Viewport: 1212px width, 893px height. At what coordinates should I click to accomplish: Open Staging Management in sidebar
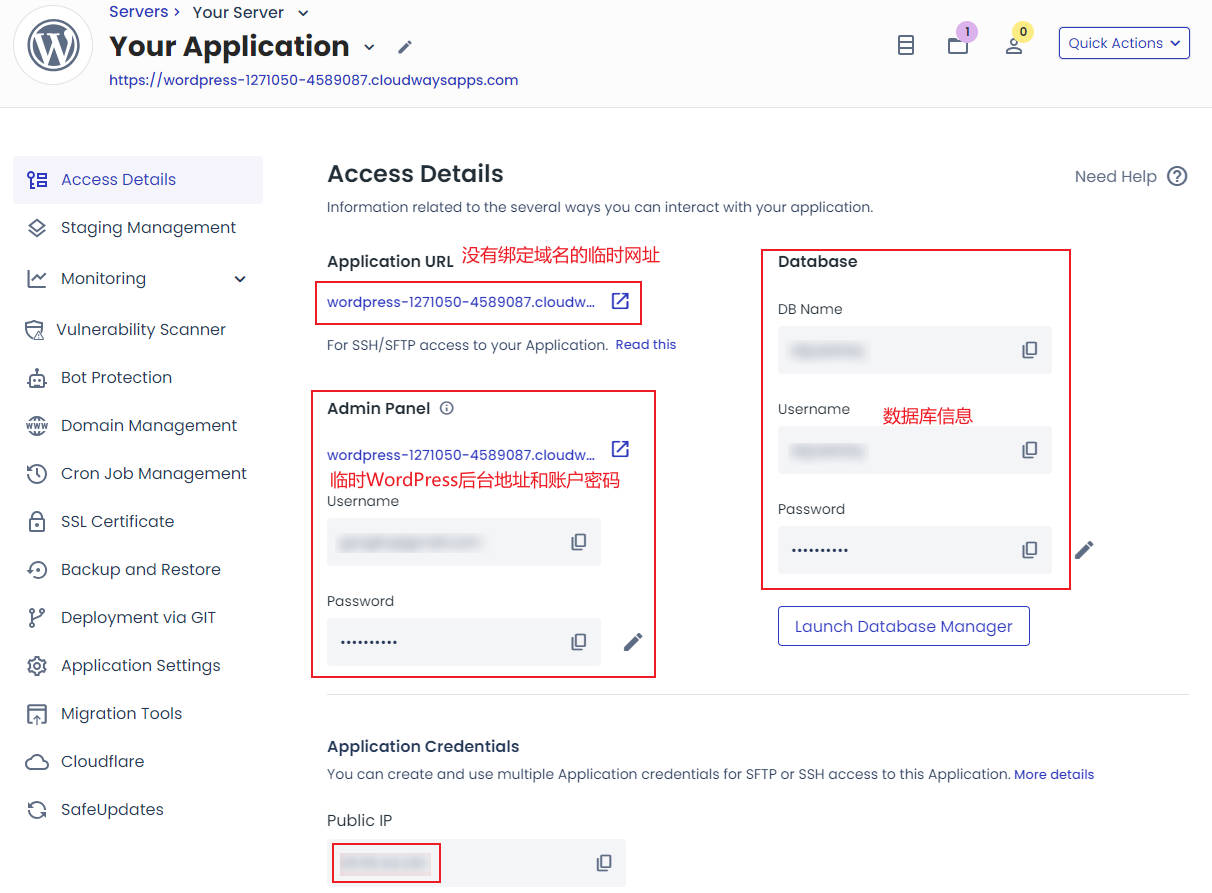point(148,228)
